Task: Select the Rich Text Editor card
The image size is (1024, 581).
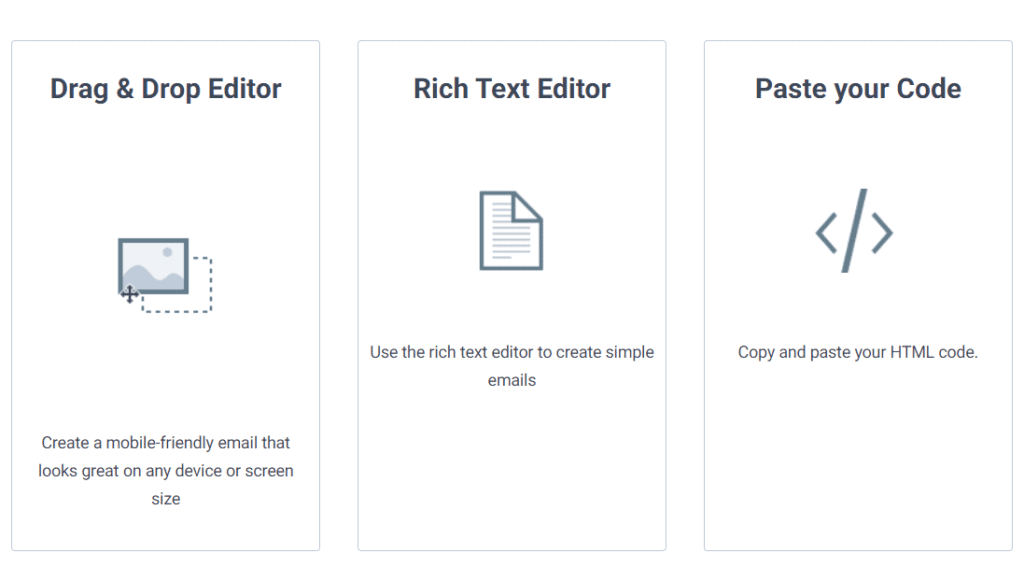Action: click(x=512, y=296)
